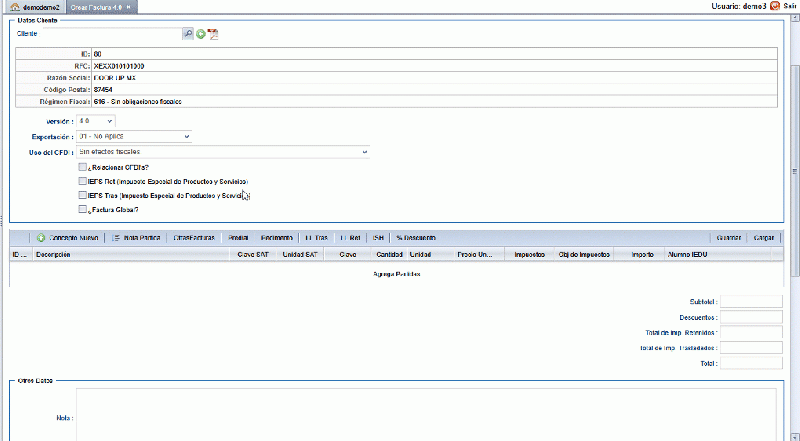Enable the IEPS Tras checkbox
800x441 pixels.
tap(82, 195)
